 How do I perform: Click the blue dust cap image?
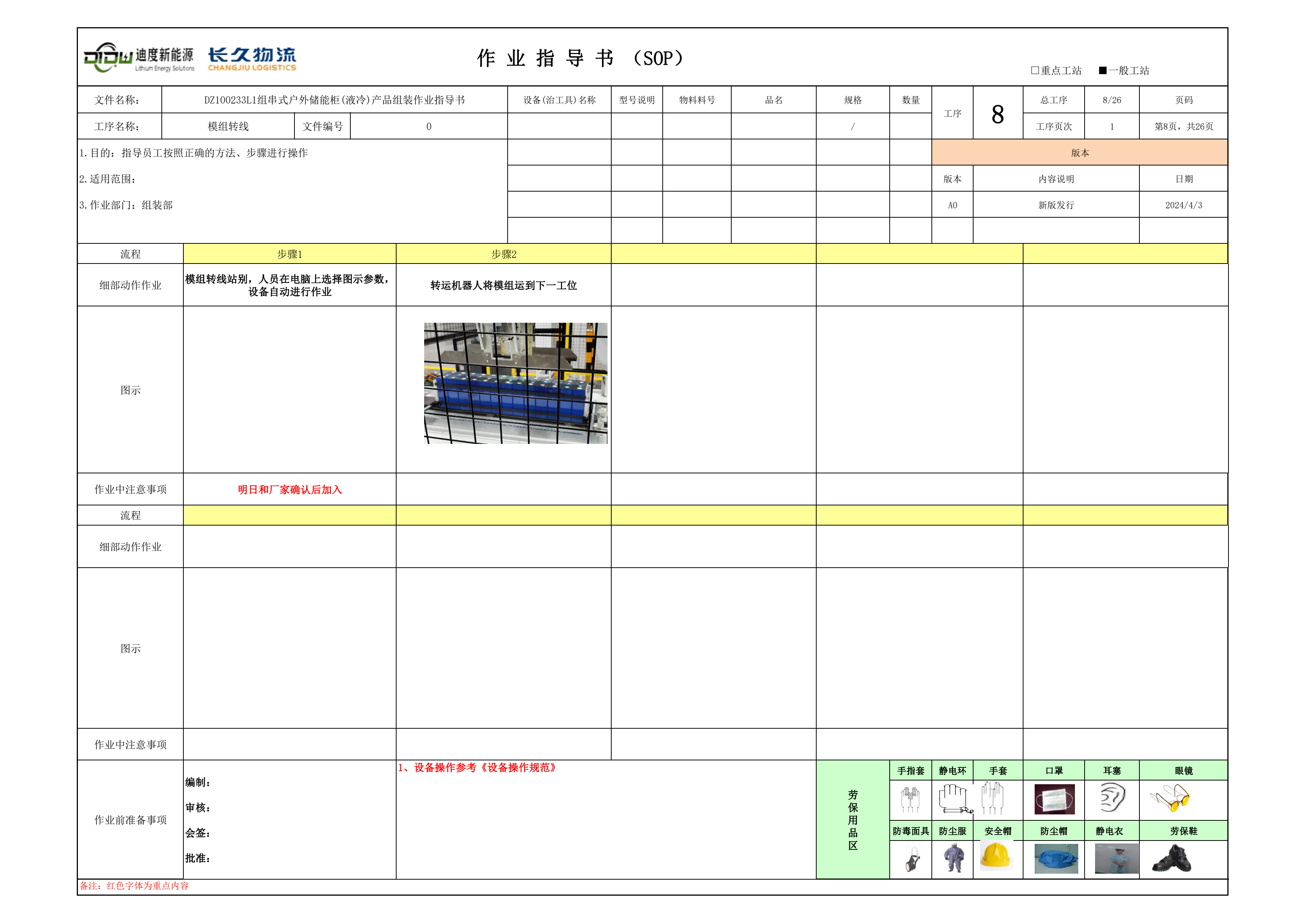[1056, 858]
